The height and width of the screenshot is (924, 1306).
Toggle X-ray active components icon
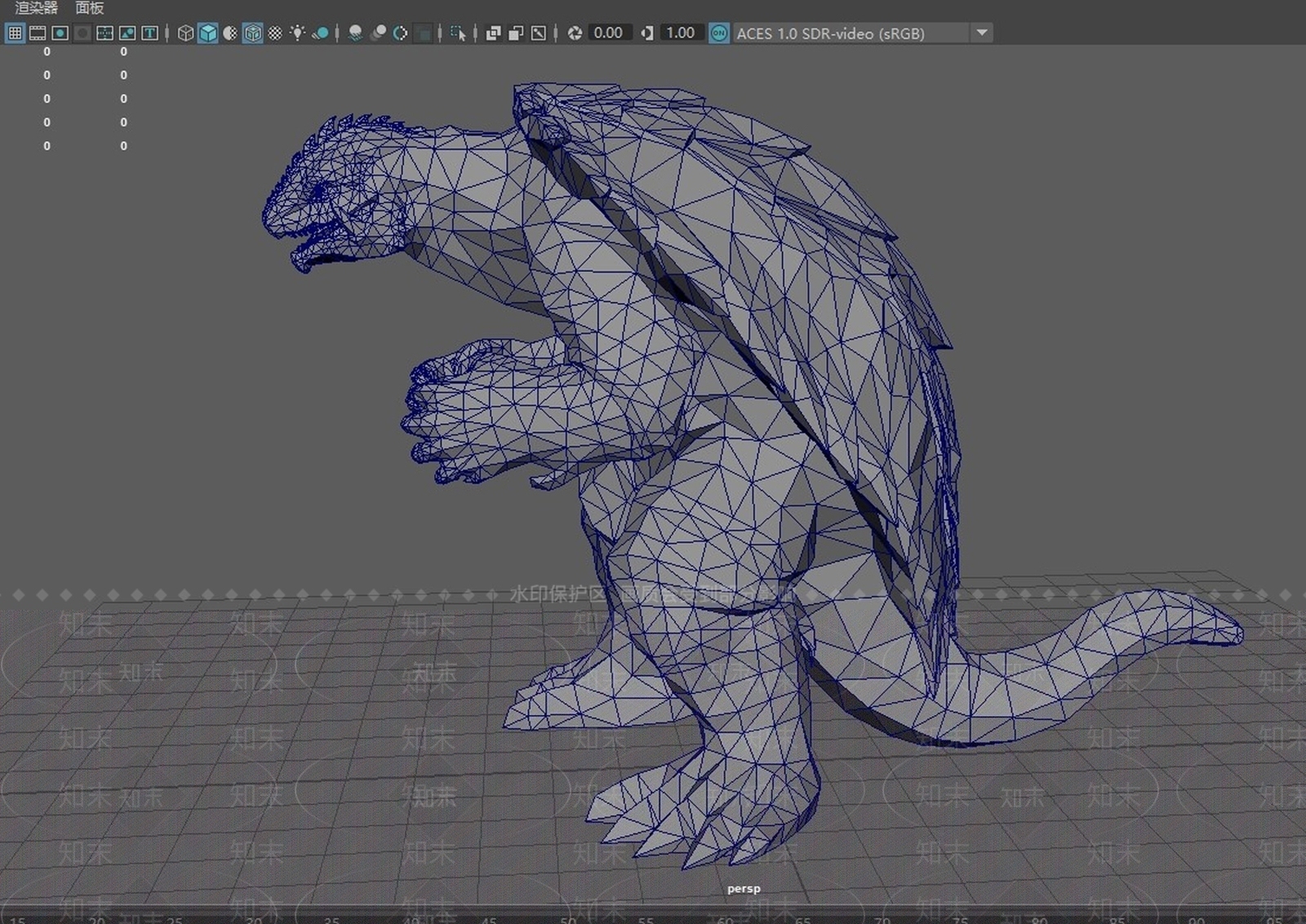click(x=516, y=33)
